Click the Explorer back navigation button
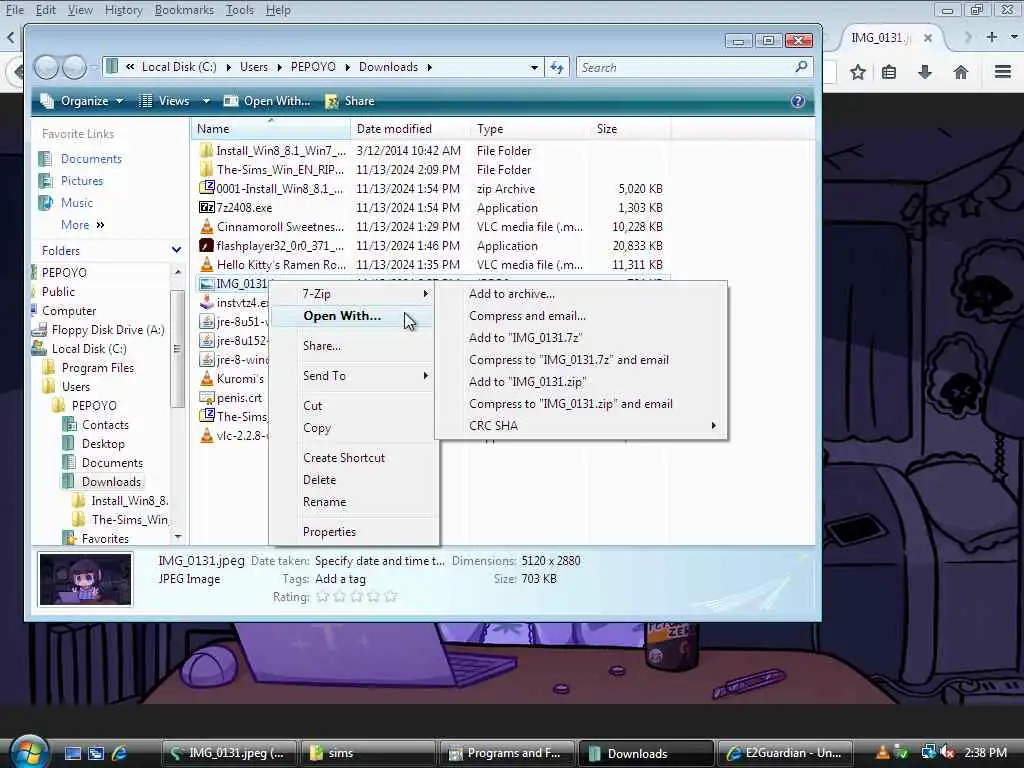1024x768 pixels. [47, 67]
